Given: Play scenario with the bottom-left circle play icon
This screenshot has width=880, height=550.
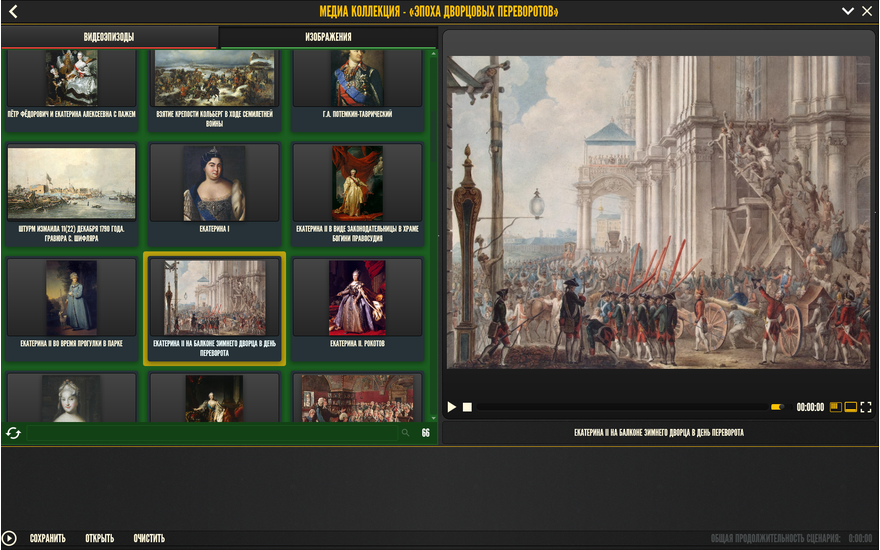Looking at the screenshot, I should (9, 538).
